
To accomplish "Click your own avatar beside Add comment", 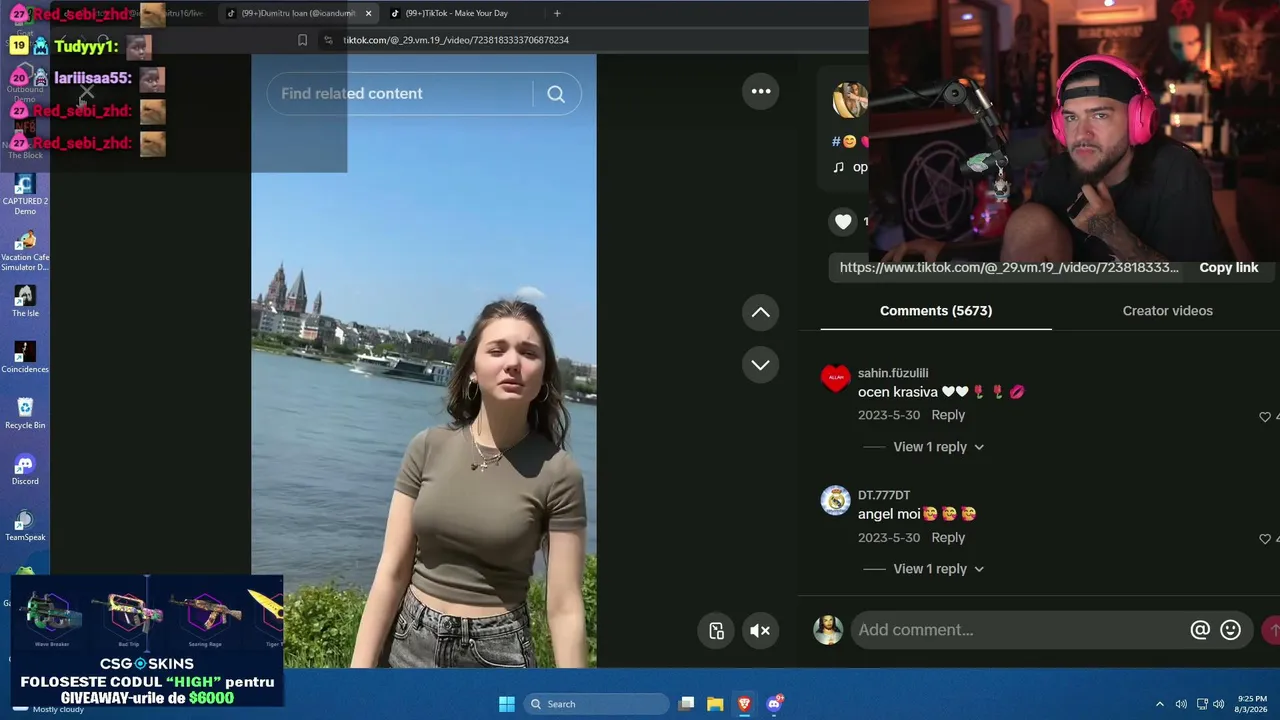I will (828, 630).
